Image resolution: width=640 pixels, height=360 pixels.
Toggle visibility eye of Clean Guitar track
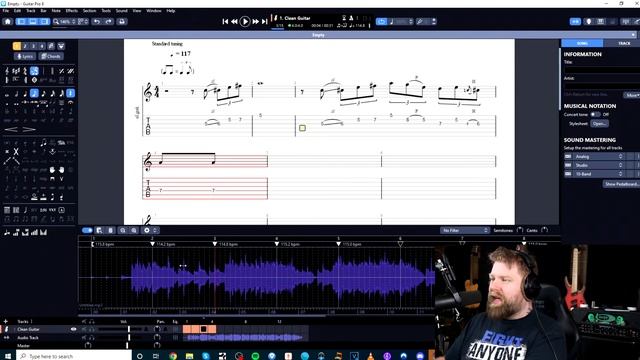(x=73, y=329)
